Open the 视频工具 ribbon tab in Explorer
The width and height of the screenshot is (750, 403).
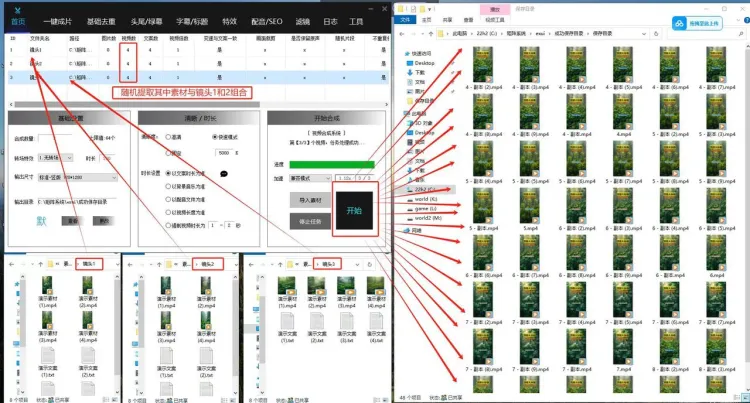click(495, 20)
